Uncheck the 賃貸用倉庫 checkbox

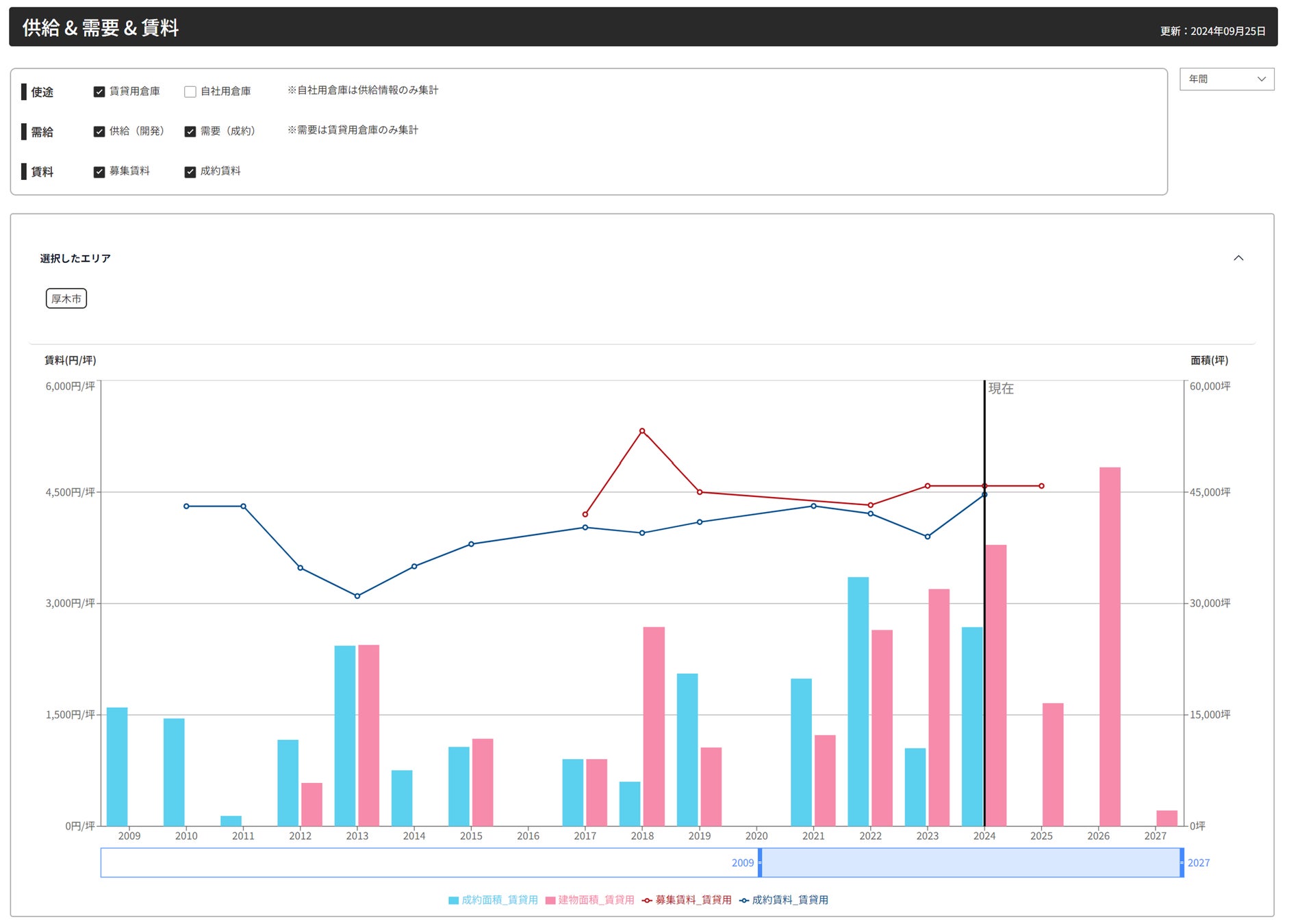99,92
